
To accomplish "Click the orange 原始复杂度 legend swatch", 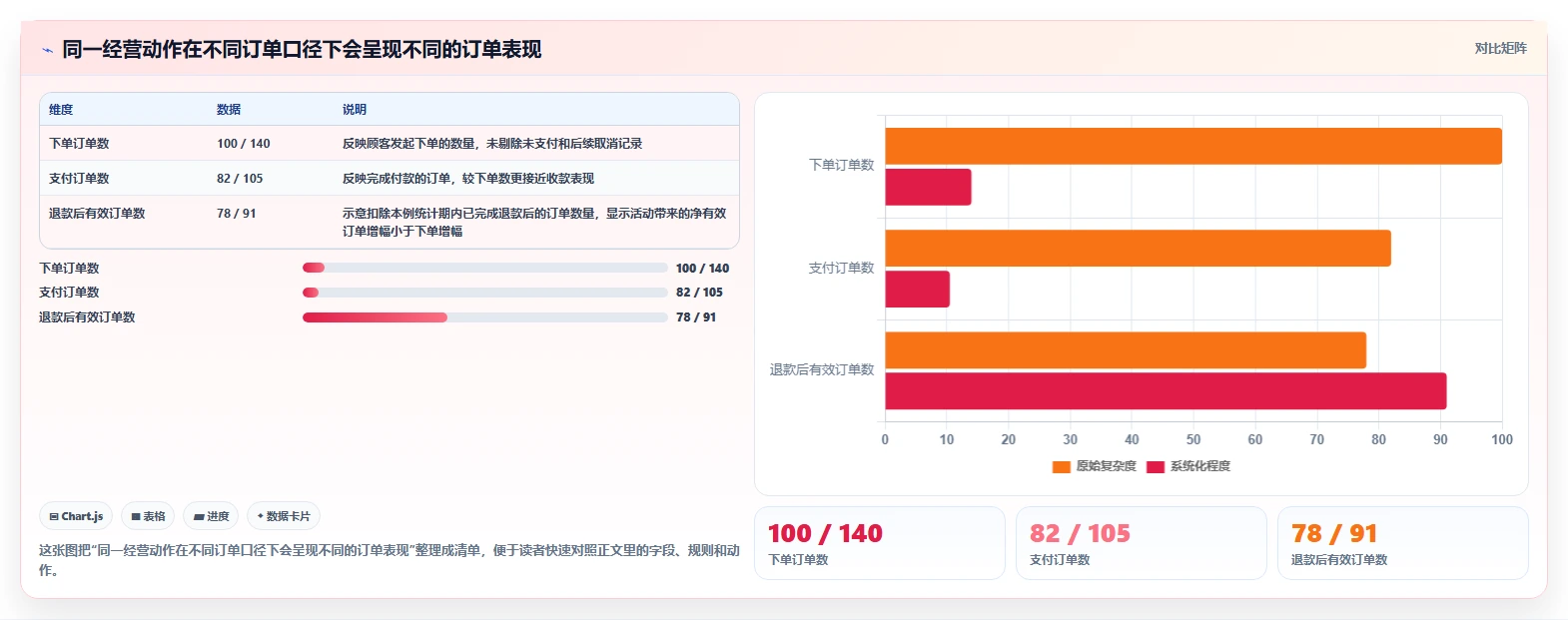I will (1062, 466).
